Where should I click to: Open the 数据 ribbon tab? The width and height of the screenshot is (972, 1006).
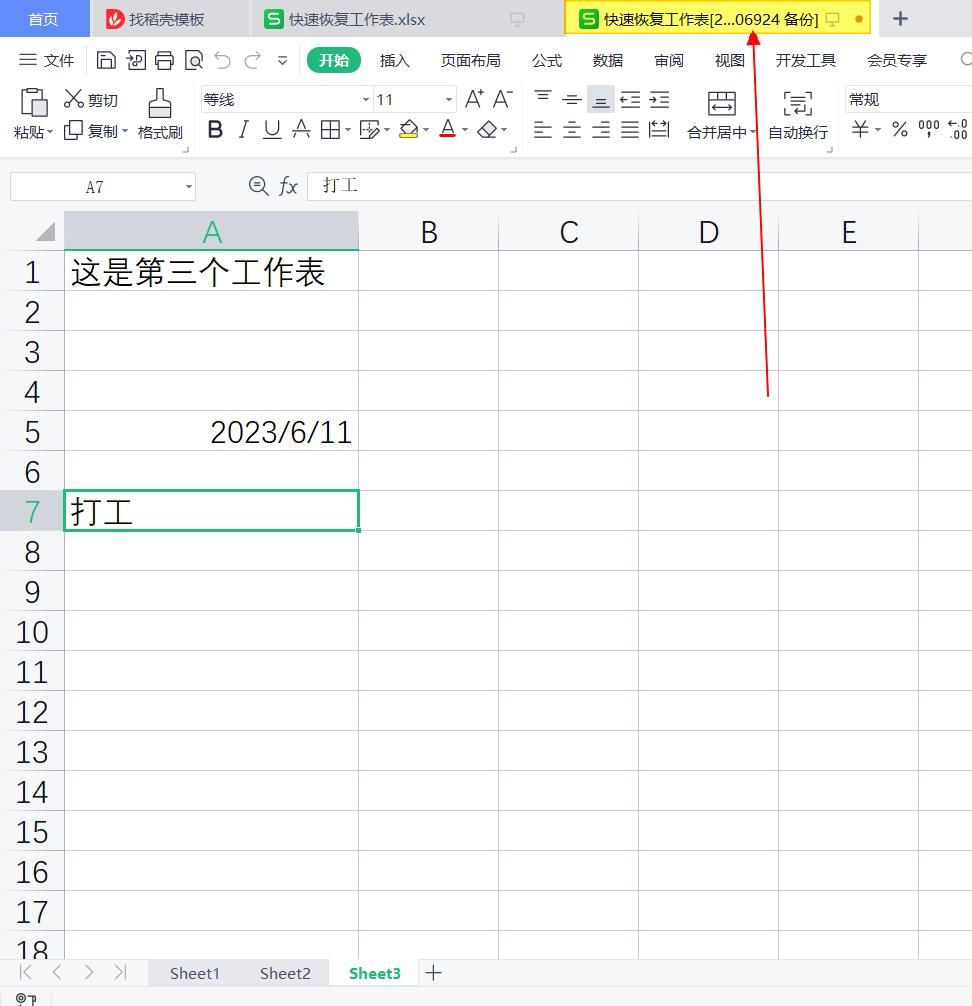coord(607,60)
